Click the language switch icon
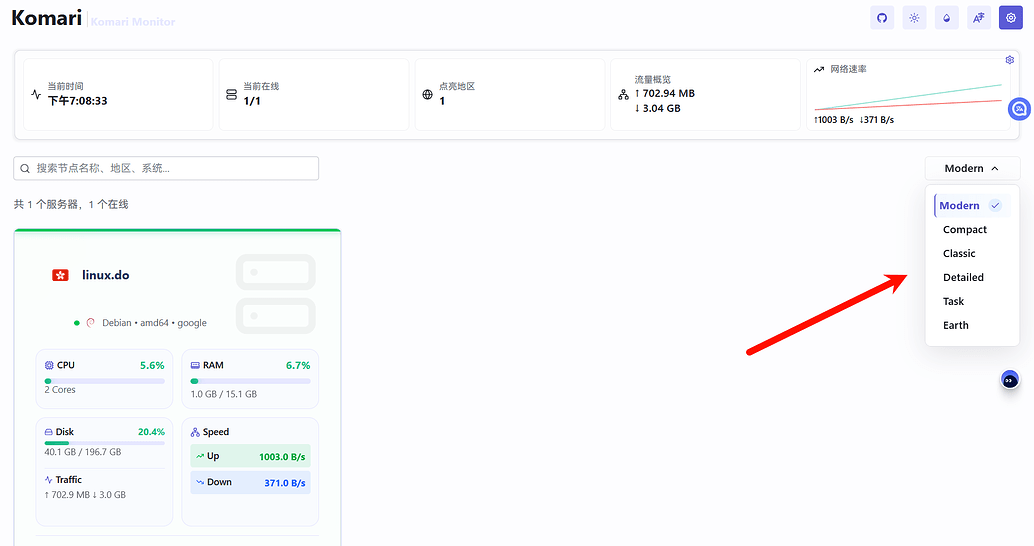Screen dimensions: 1034x546 coord(978,18)
